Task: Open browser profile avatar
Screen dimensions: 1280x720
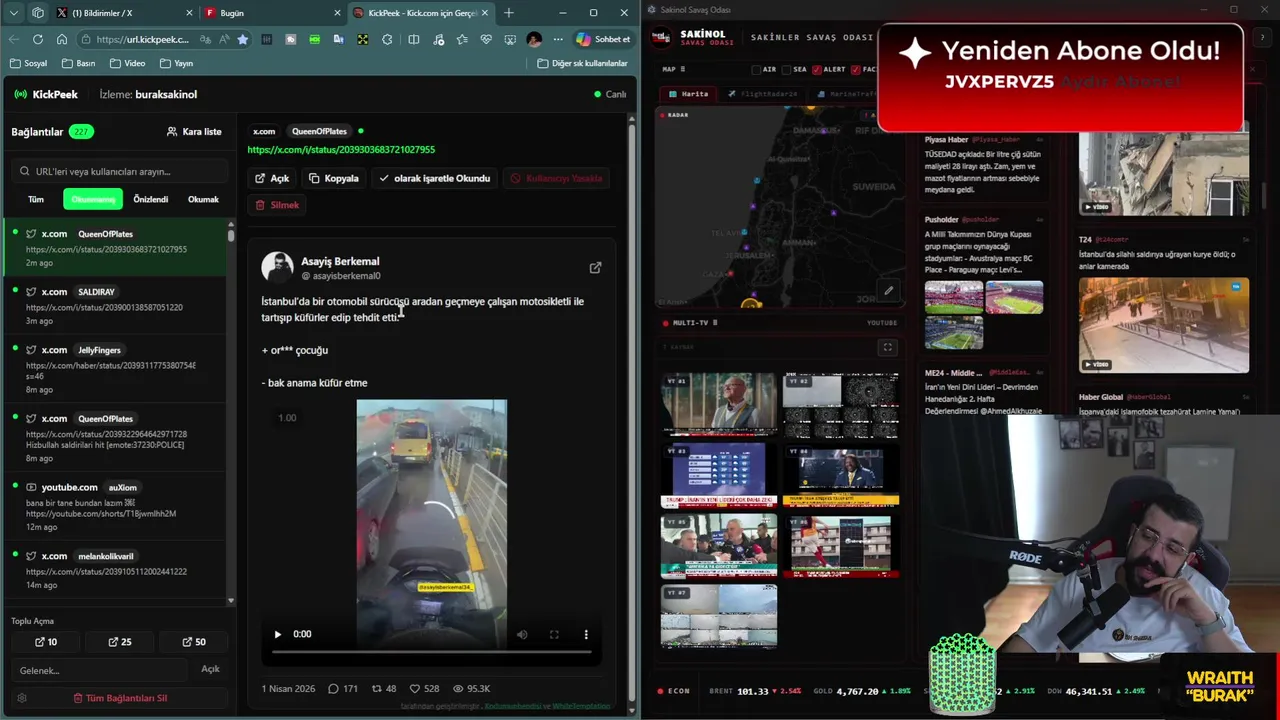Action: tap(534, 39)
